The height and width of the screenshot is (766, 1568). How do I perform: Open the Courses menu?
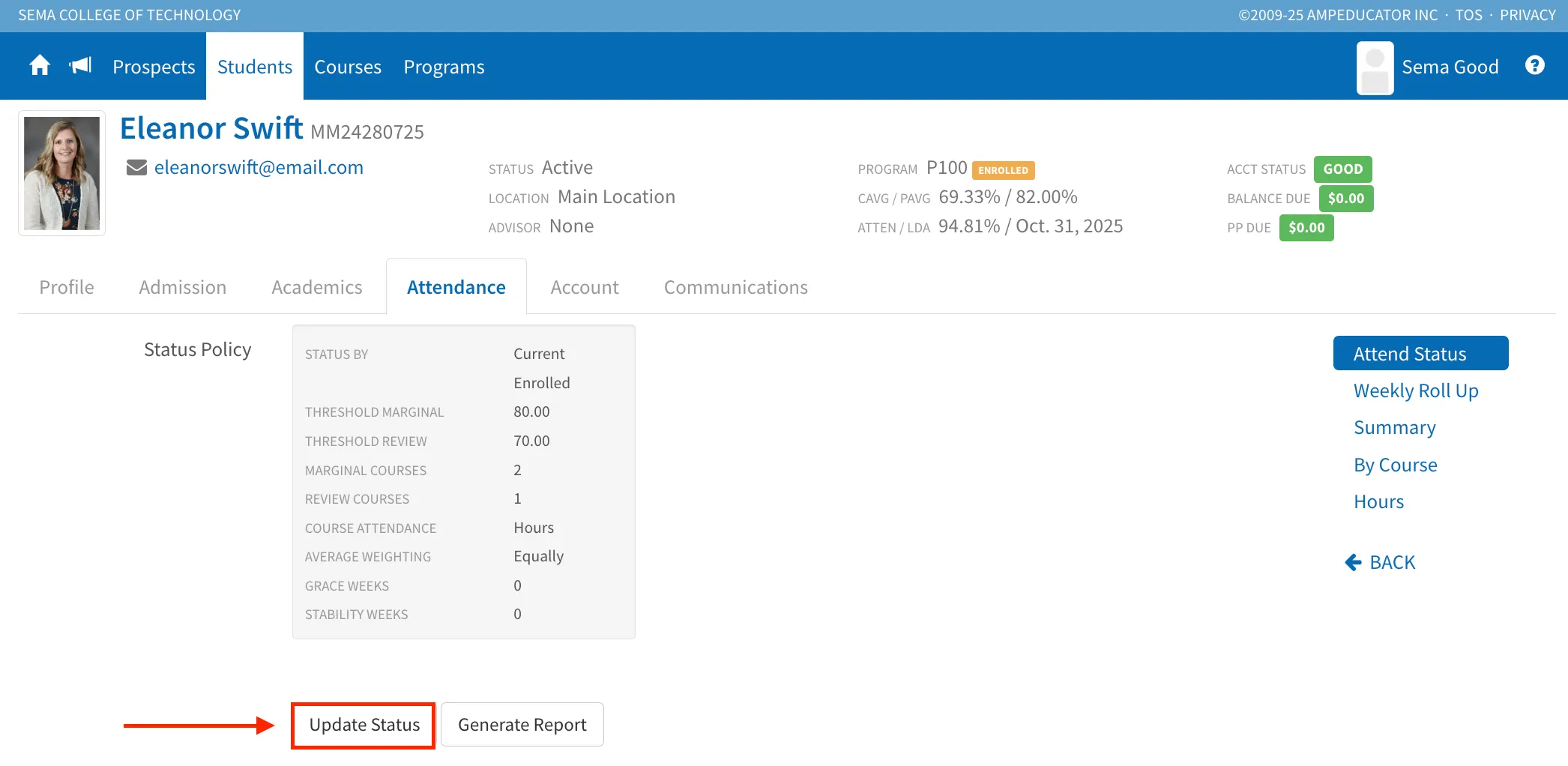click(348, 67)
